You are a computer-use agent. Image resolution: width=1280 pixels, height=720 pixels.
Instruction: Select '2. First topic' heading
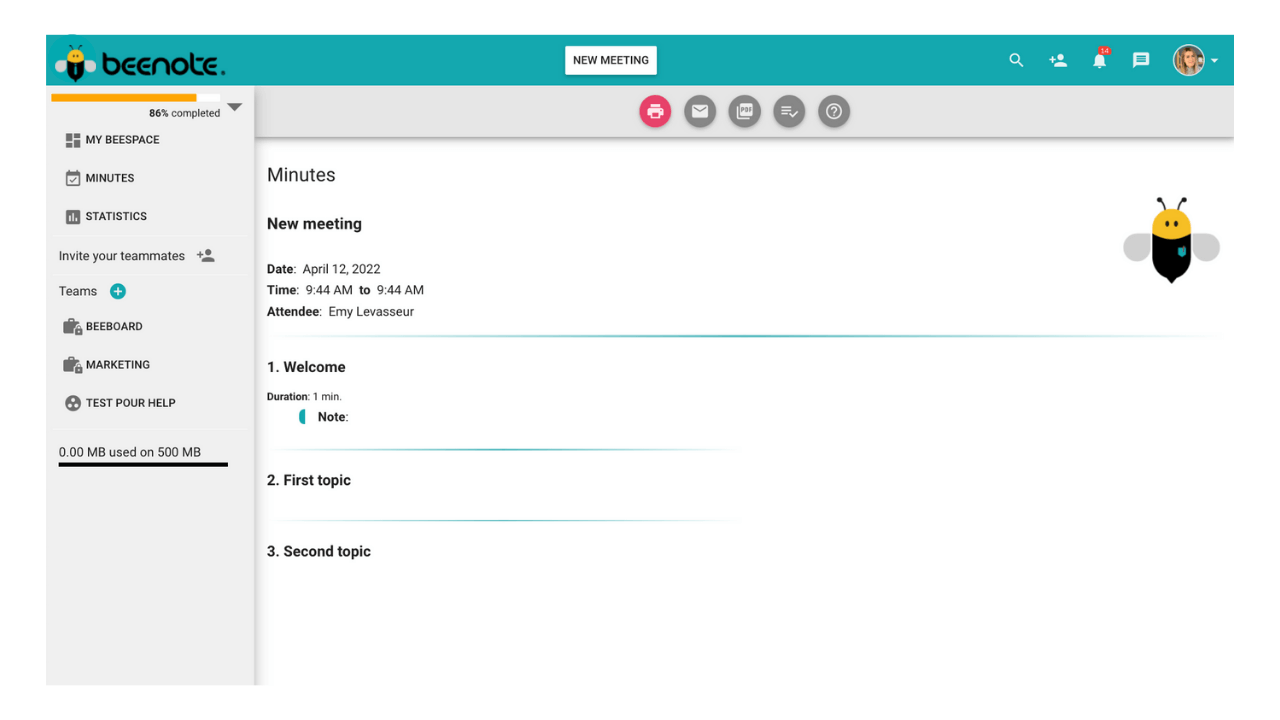(309, 480)
